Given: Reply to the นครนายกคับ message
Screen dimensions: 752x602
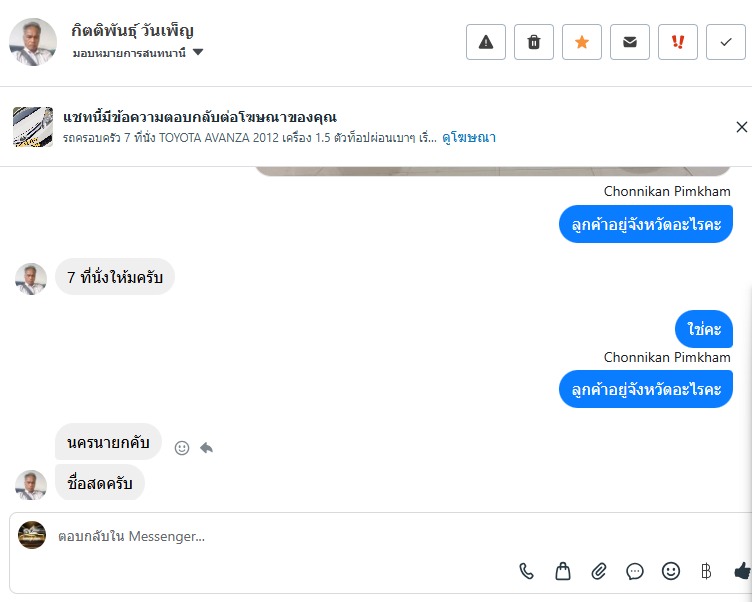Looking at the screenshot, I should (206, 448).
